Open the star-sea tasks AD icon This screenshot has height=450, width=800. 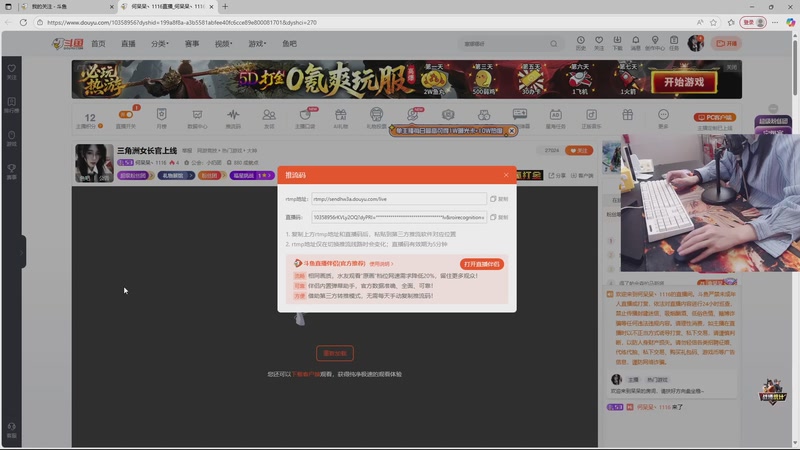[x=556, y=118]
